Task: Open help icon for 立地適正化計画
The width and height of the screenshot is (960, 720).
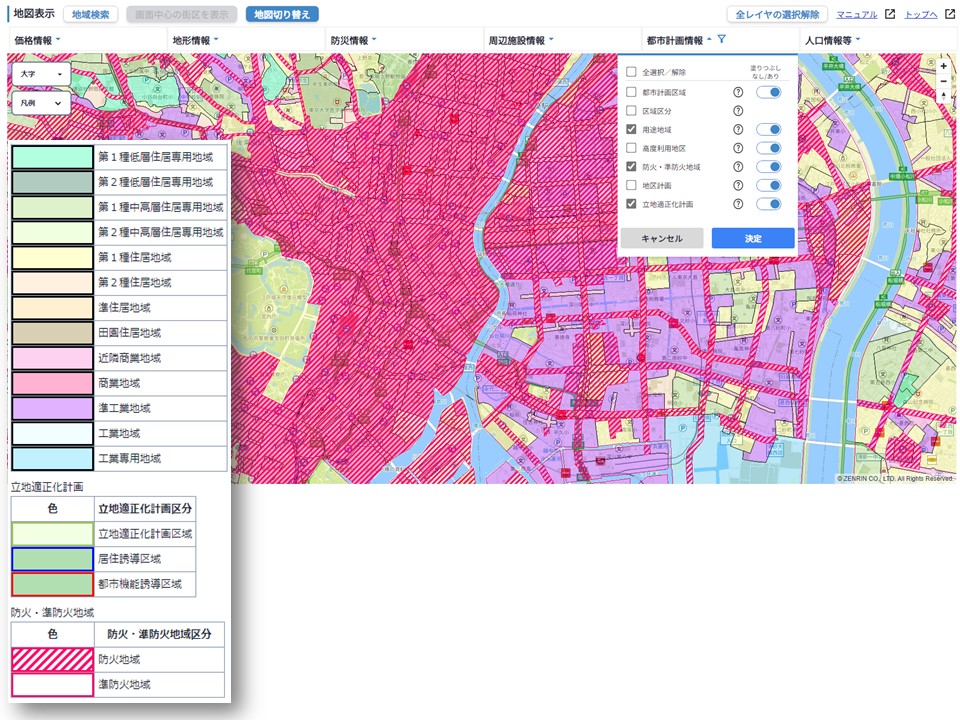Action: tap(738, 204)
